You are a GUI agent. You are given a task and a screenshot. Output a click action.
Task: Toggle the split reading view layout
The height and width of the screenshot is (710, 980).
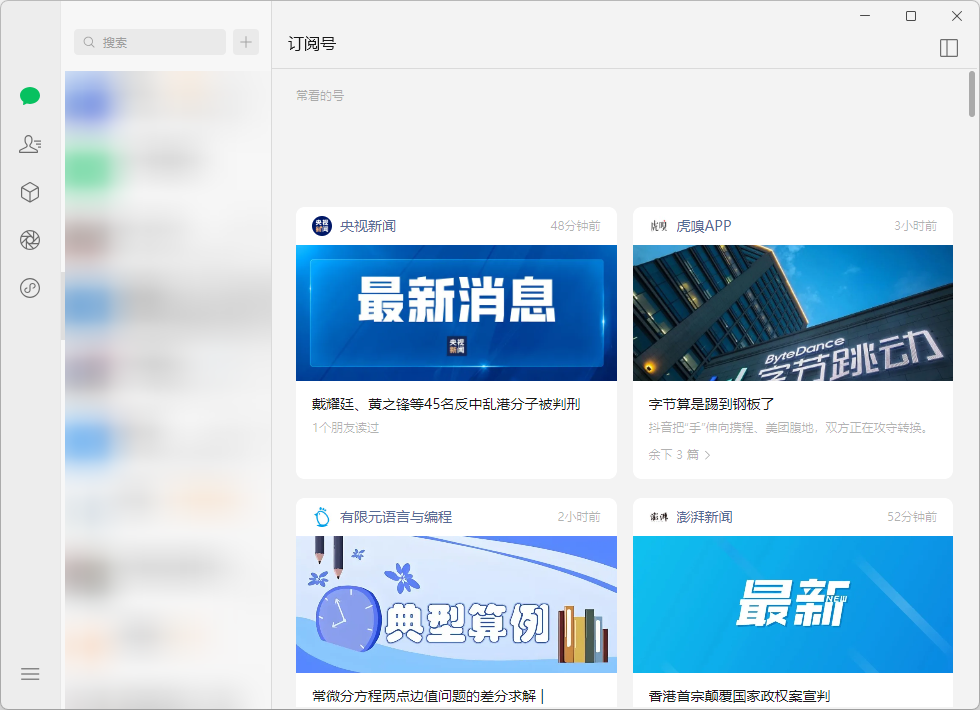[x=947, y=46]
